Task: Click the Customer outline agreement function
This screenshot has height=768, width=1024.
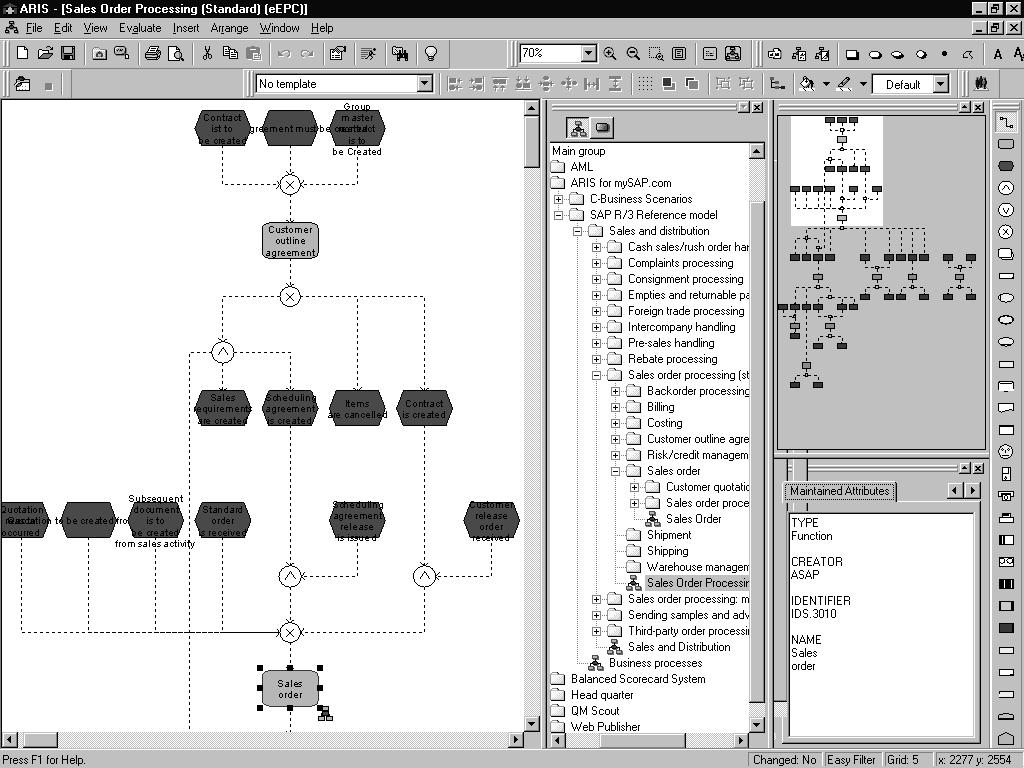Action: (x=290, y=241)
